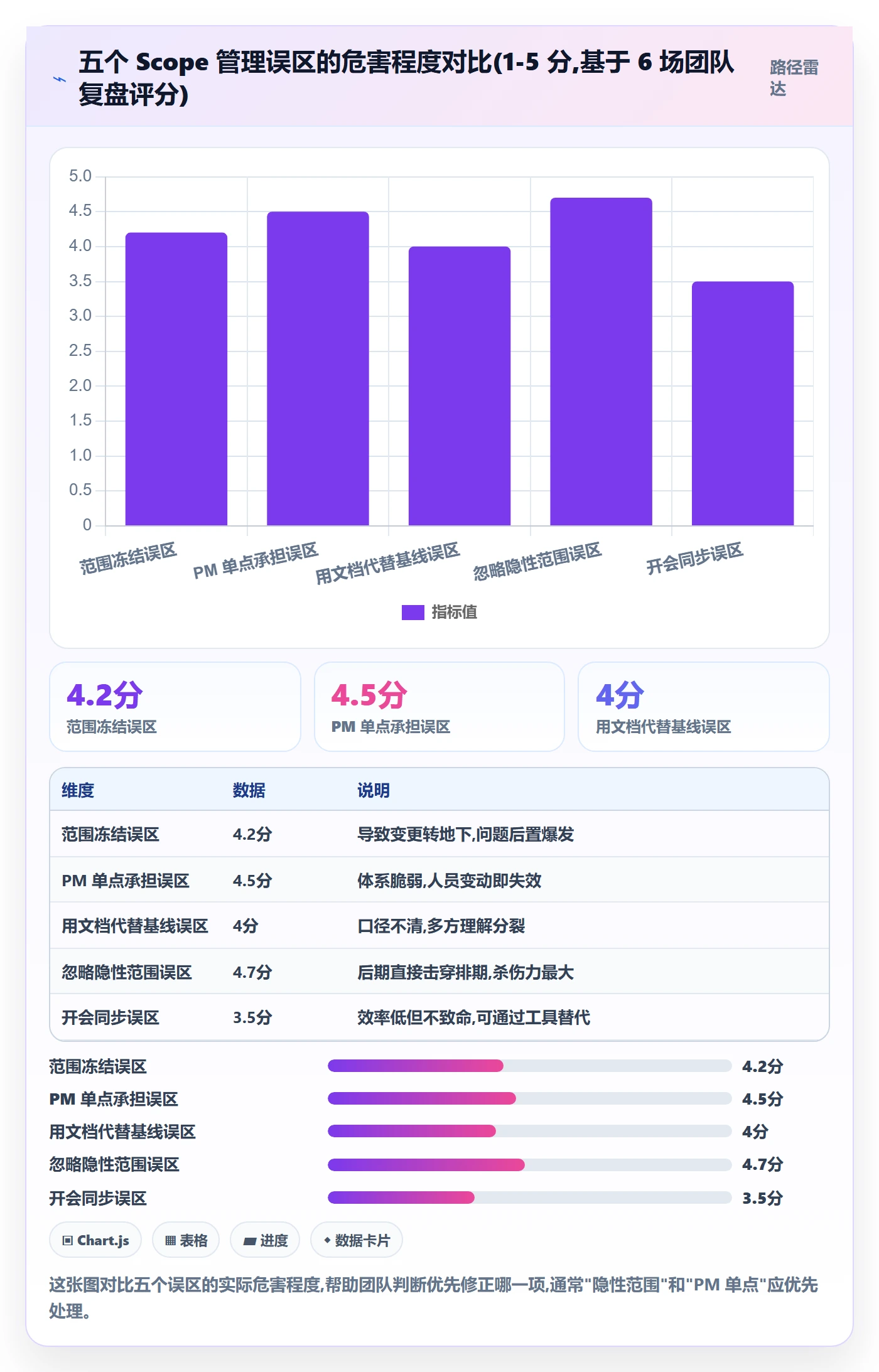Click the PM 单点承担误区 progress bar
Screen dimensions: 879x1372
click(x=529, y=1098)
